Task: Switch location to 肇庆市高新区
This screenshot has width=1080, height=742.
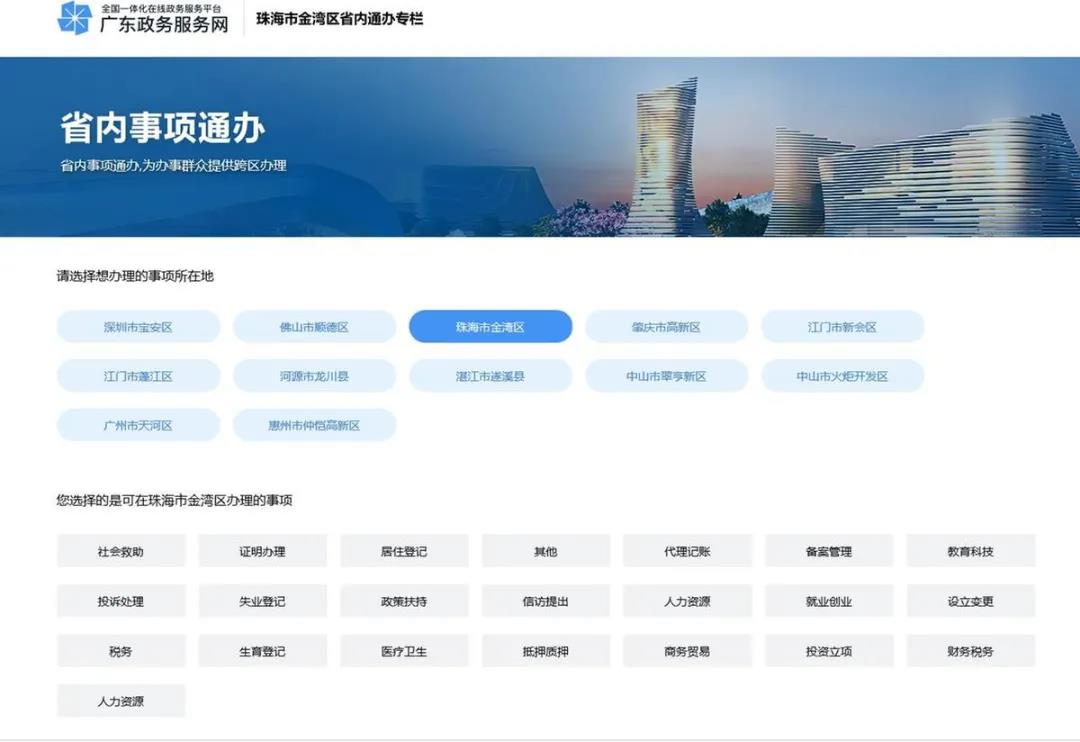Action: pos(666,327)
